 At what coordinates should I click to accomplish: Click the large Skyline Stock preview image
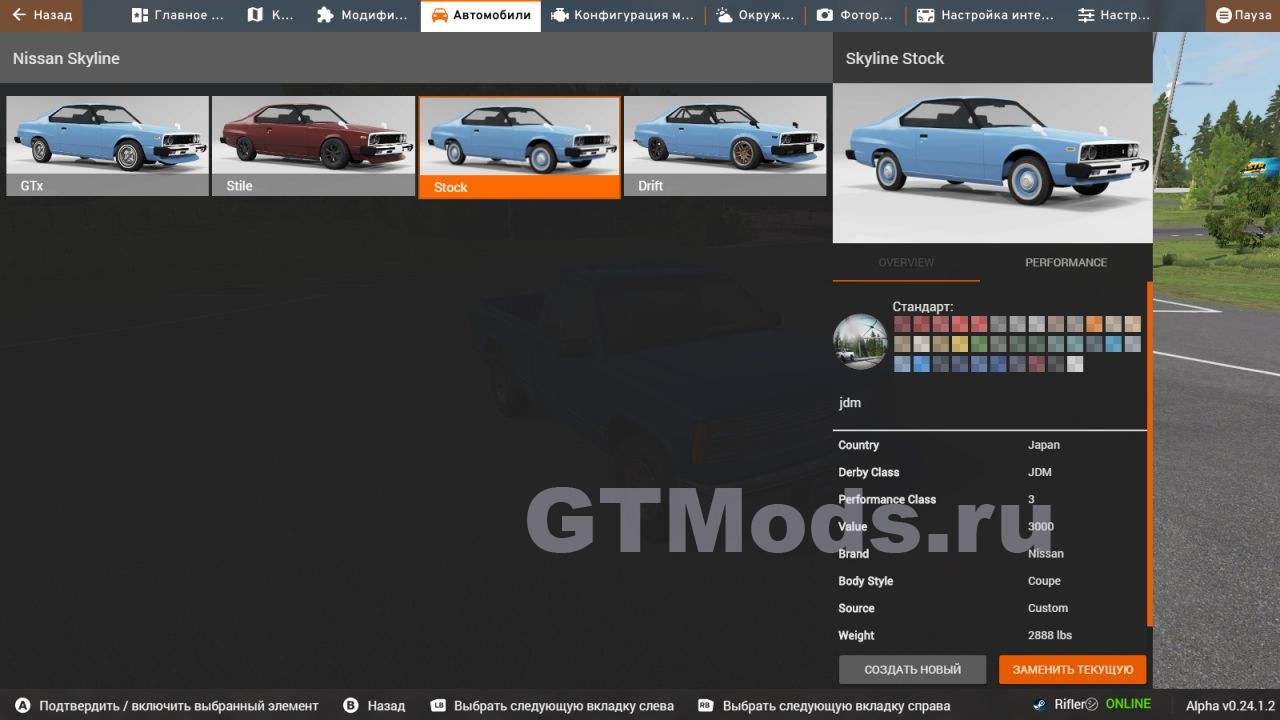pos(992,163)
